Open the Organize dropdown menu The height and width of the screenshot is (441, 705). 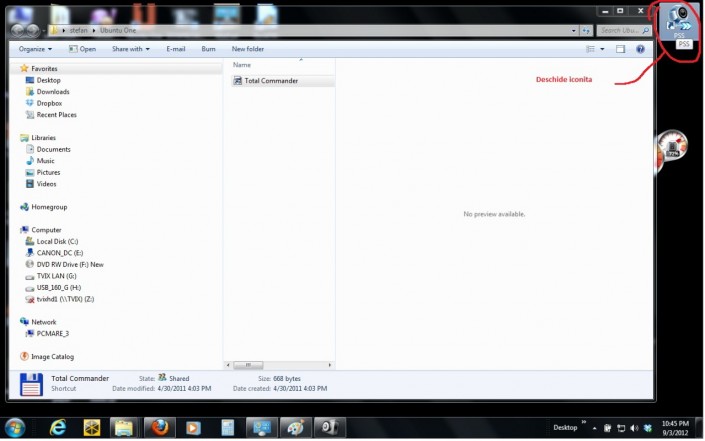[35, 48]
